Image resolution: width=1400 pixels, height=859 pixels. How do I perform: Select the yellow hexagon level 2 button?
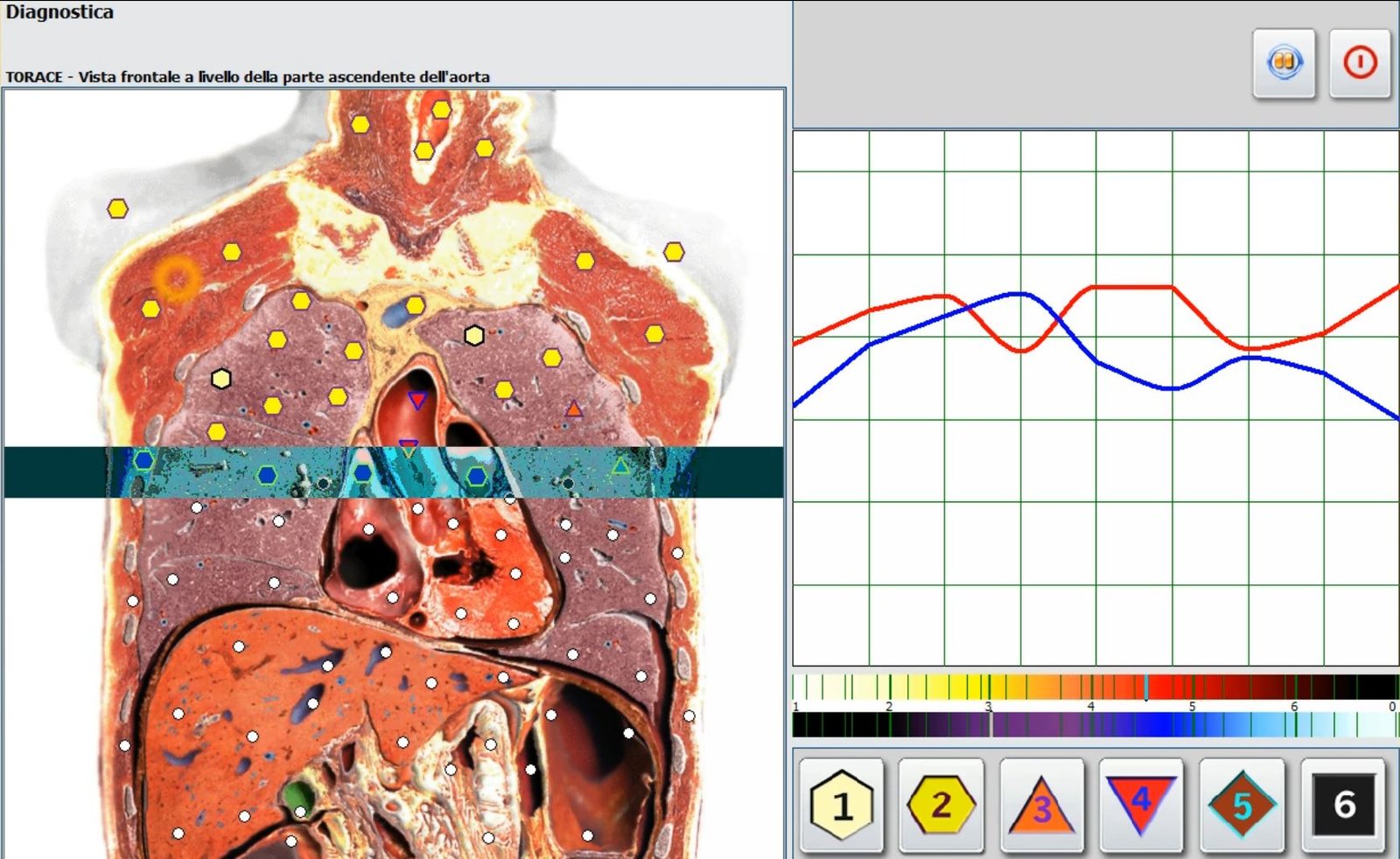pyautogui.click(x=941, y=805)
